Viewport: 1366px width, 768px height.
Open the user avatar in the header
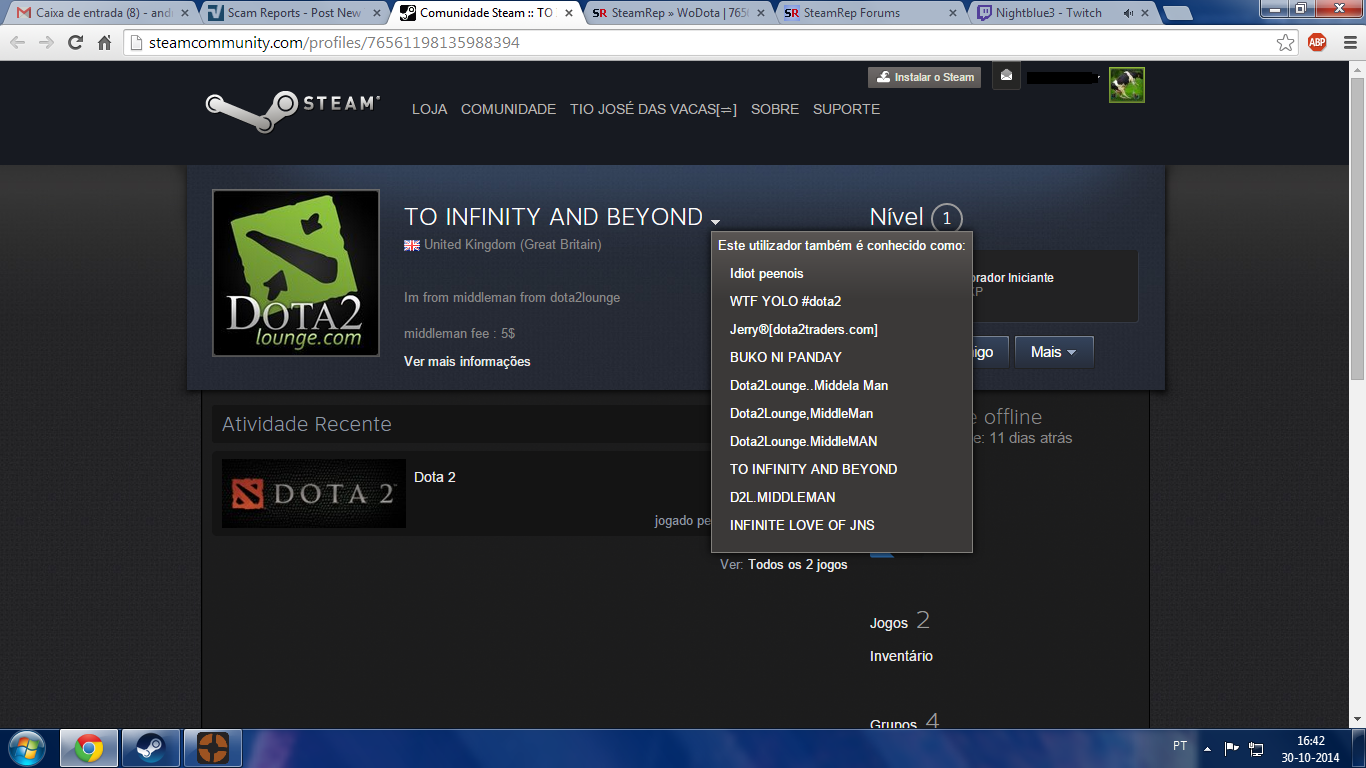tap(1127, 85)
